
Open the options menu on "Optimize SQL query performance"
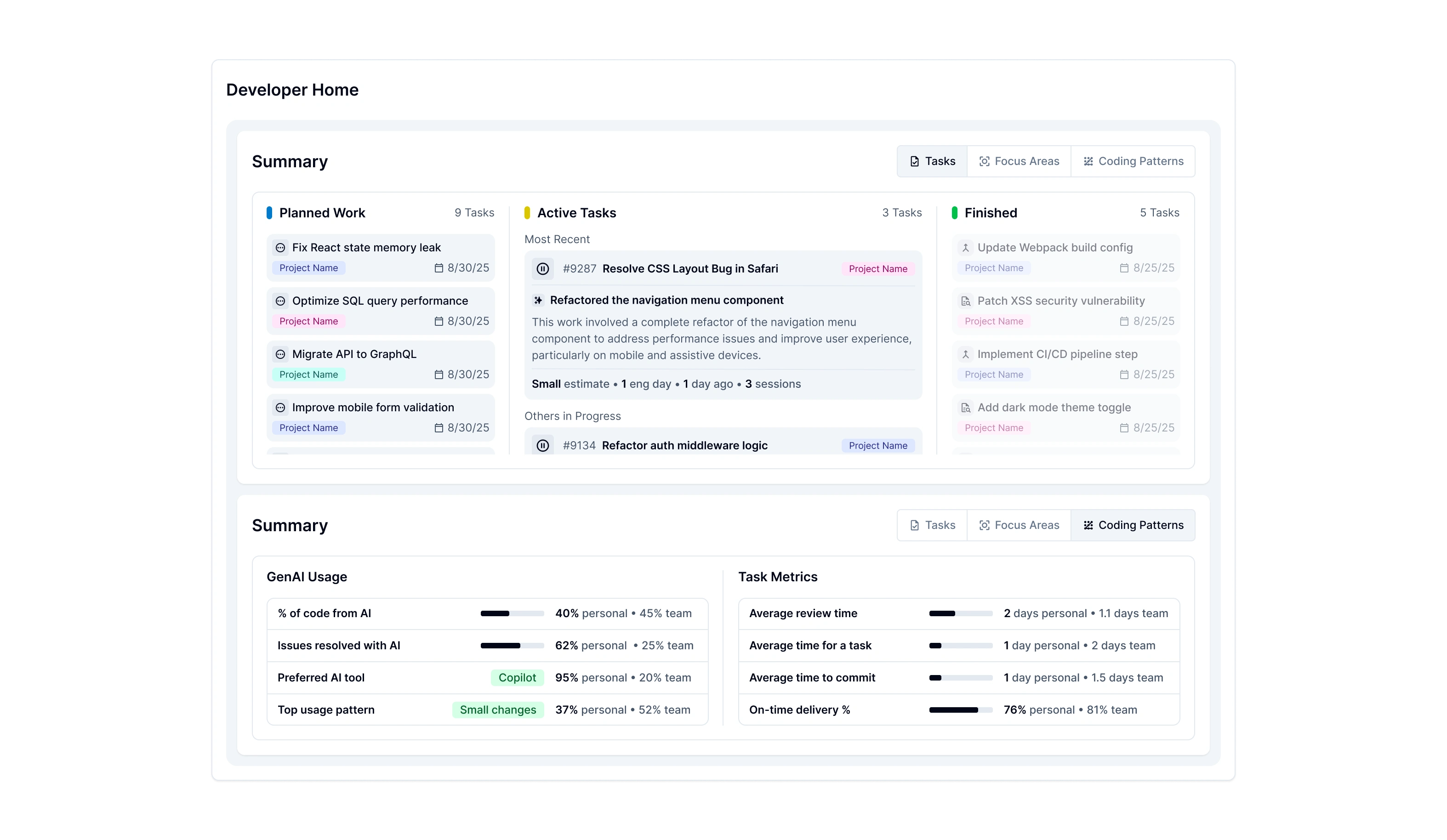click(280, 301)
